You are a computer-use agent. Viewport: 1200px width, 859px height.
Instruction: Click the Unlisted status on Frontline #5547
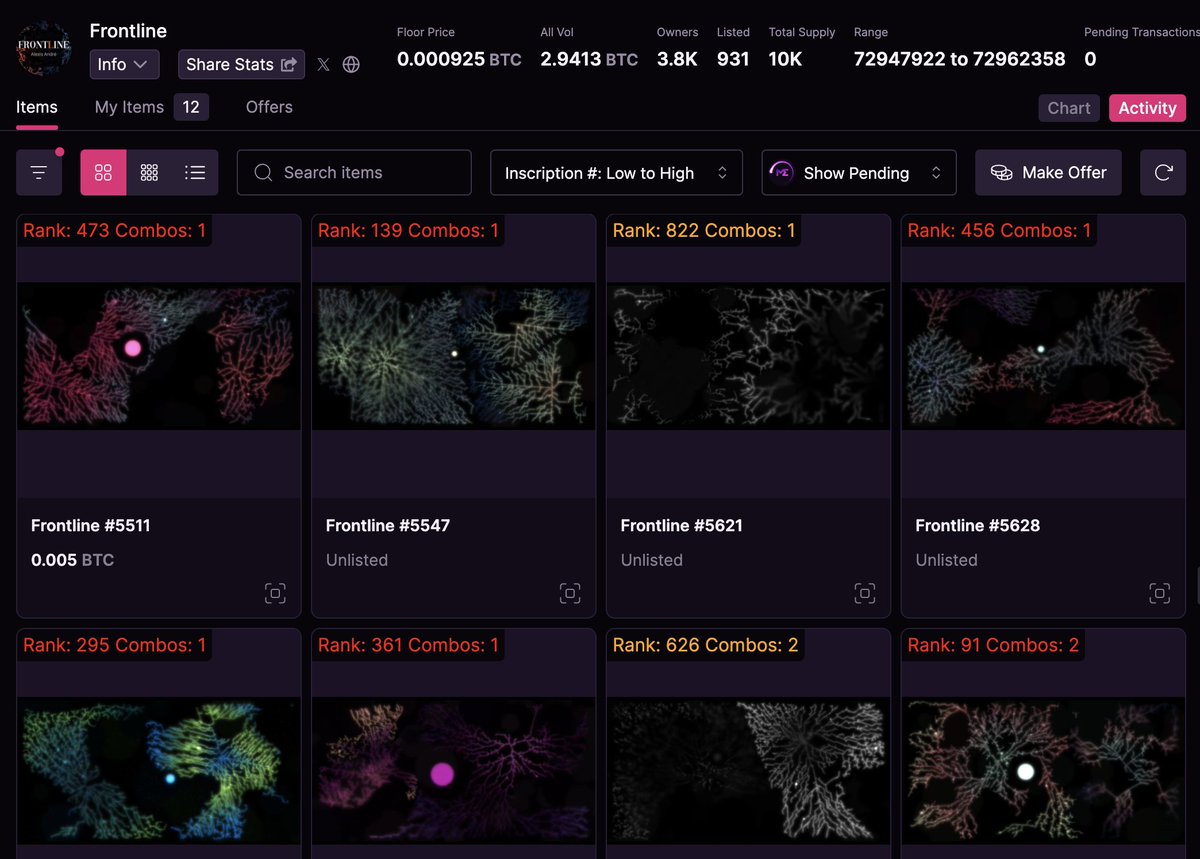pyautogui.click(x=357, y=560)
